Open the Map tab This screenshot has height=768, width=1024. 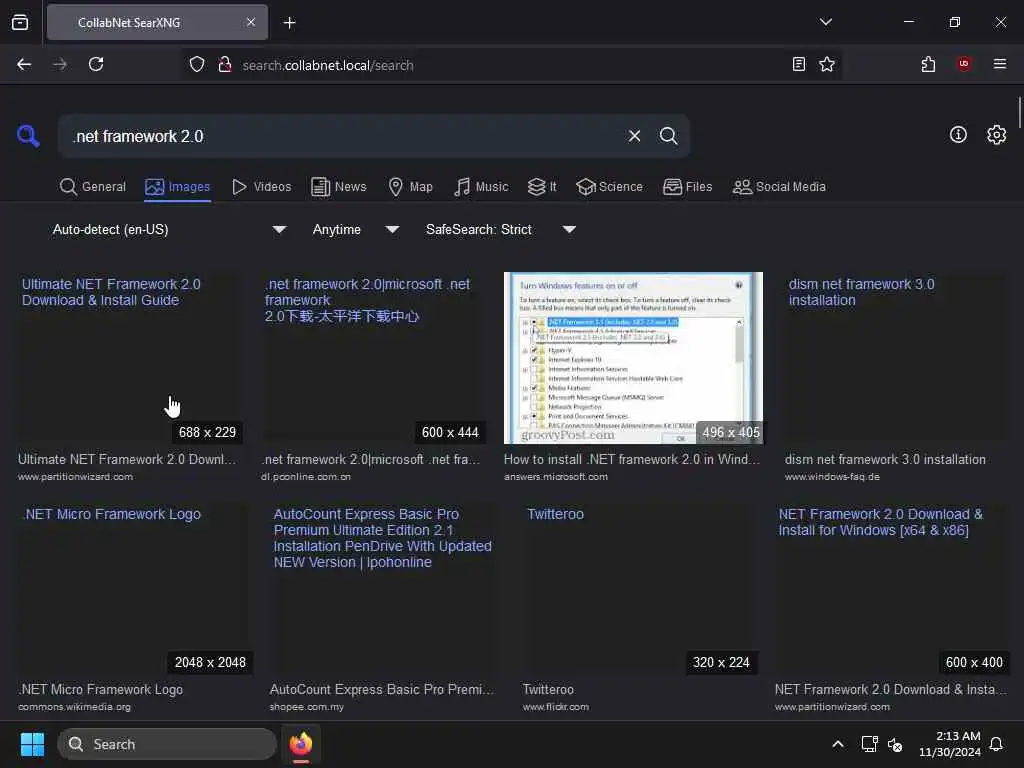pyautogui.click(x=411, y=187)
